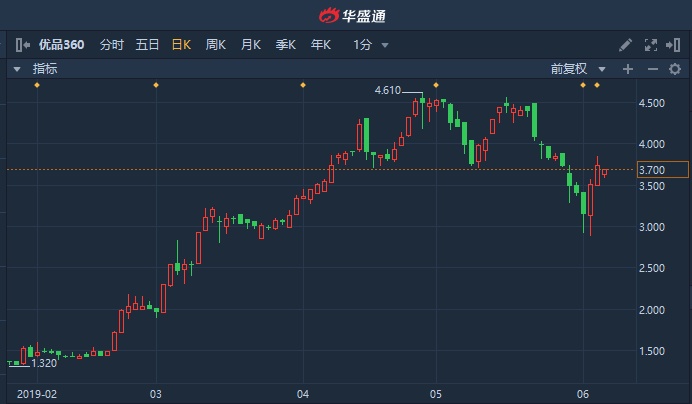Select the 季K period
This screenshot has height=404, width=692.
pos(286,45)
